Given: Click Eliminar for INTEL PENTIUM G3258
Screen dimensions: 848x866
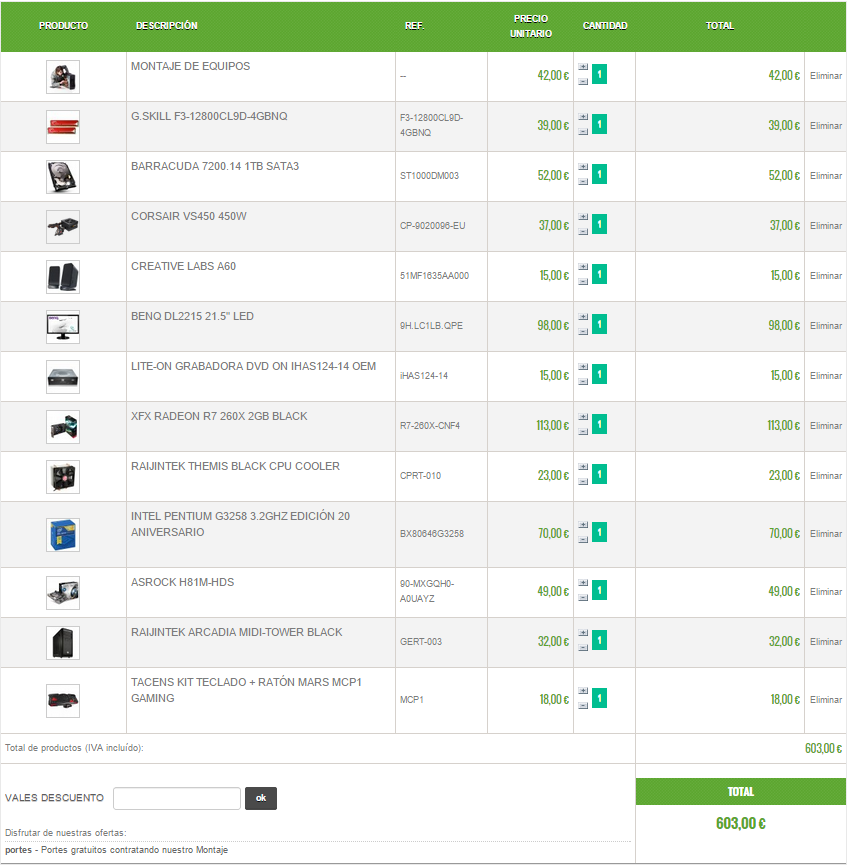Looking at the screenshot, I should click(x=826, y=534).
